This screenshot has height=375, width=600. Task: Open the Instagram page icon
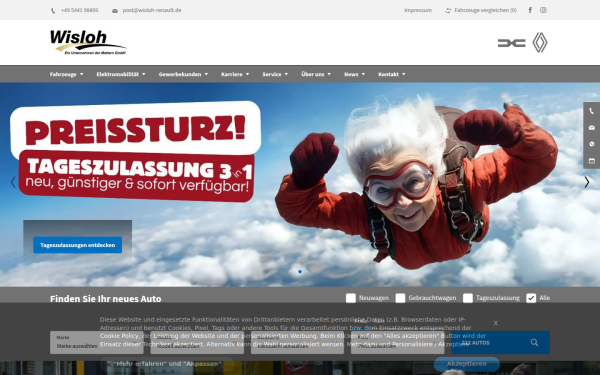pos(543,10)
